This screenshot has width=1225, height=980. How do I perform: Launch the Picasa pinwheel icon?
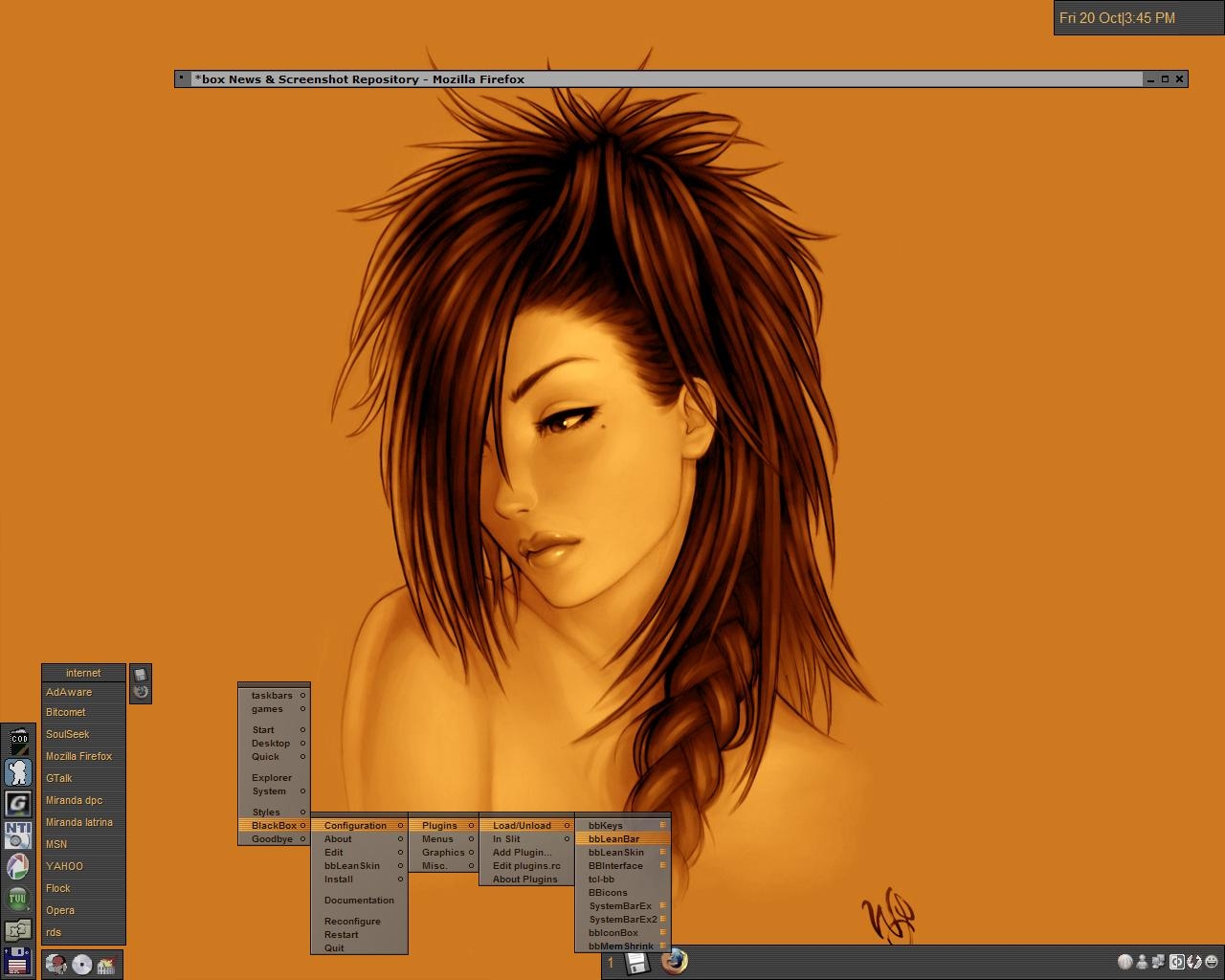(18, 867)
